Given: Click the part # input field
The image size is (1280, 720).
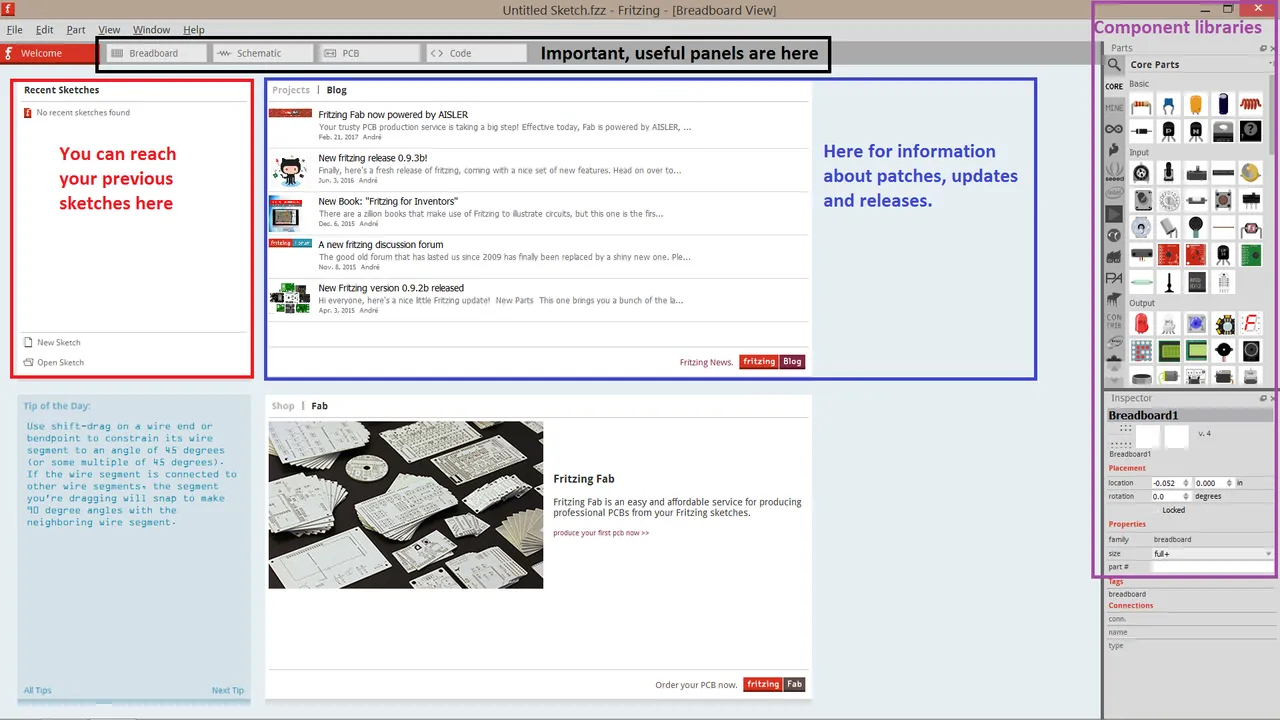Looking at the screenshot, I should [x=1213, y=567].
